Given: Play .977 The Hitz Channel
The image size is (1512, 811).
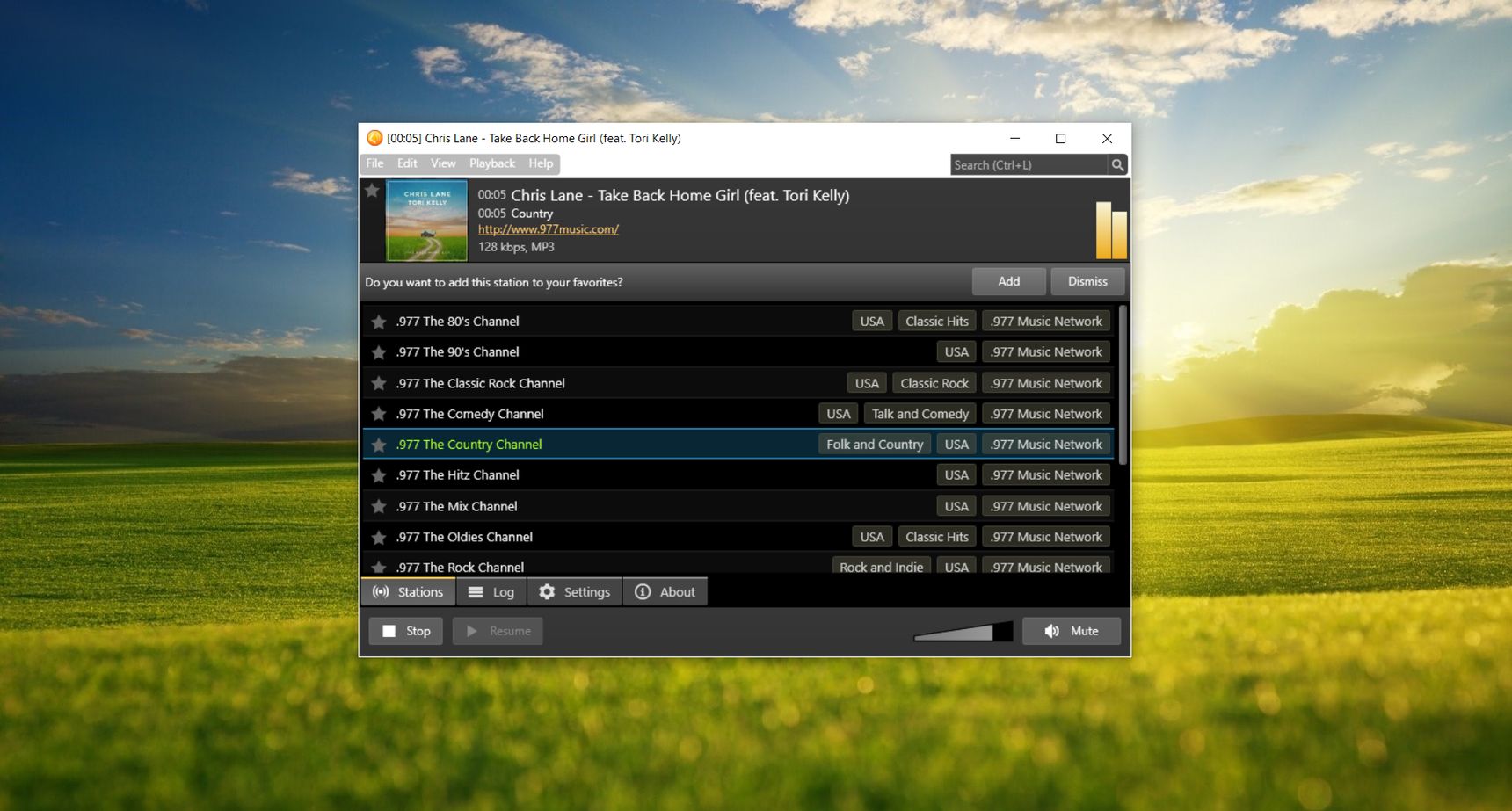Looking at the screenshot, I should point(738,475).
